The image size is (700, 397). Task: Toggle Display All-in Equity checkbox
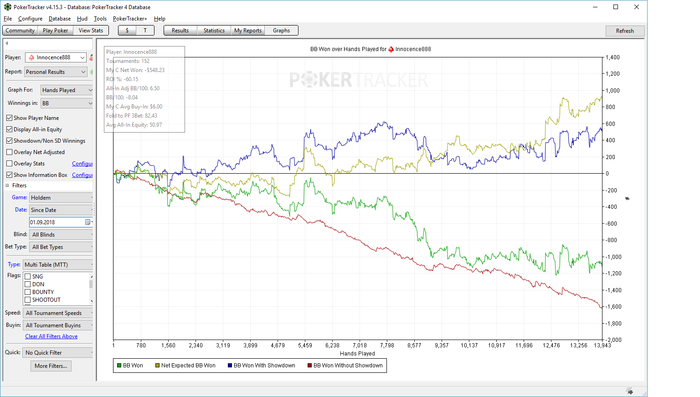pos(9,129)
